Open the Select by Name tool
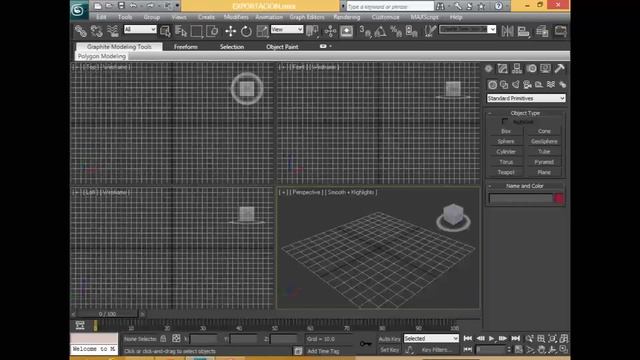Screen dimensions: 640x360 tap(181, 31)
